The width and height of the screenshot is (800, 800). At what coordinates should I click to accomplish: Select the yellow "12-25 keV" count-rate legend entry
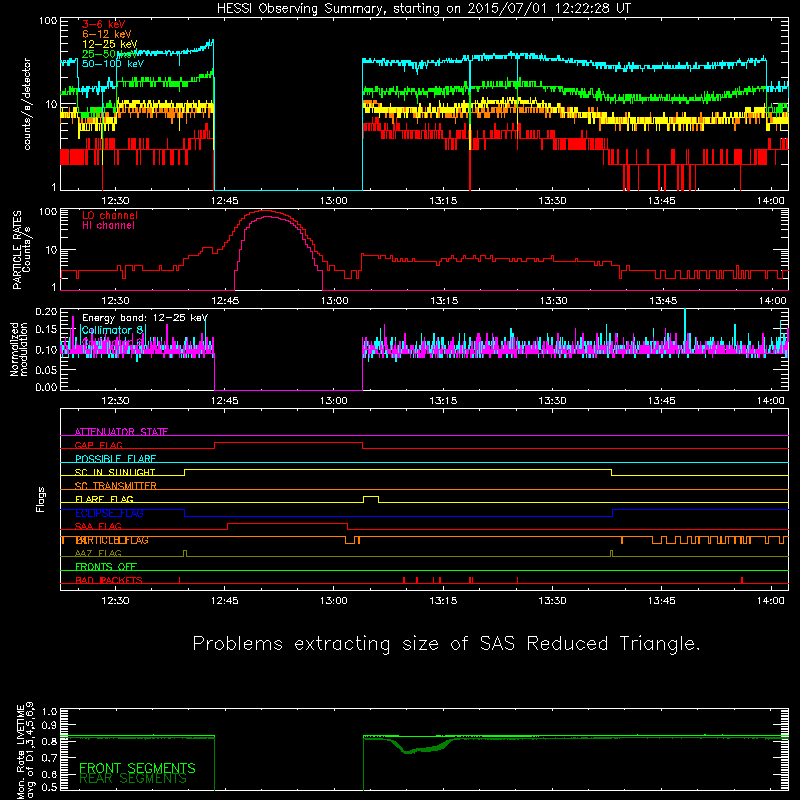tap(110, 44)
